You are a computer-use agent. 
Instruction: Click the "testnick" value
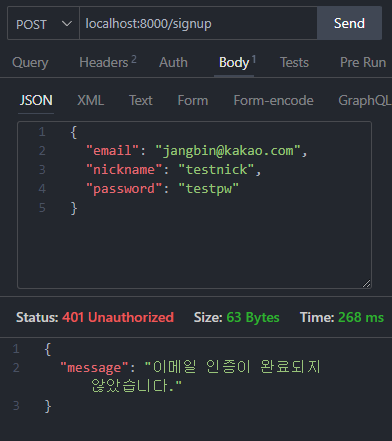[217, 170]
